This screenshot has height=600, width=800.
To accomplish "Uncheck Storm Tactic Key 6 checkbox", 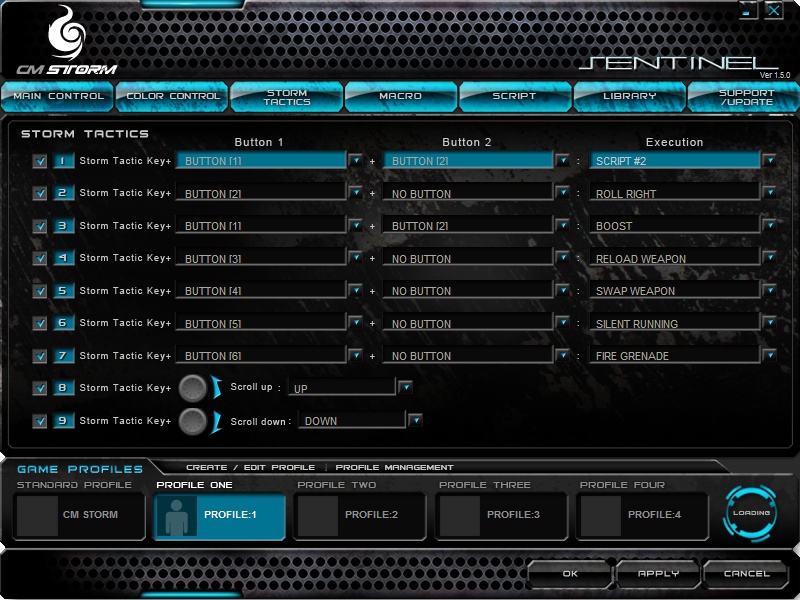I will click(x=39, y=323).
